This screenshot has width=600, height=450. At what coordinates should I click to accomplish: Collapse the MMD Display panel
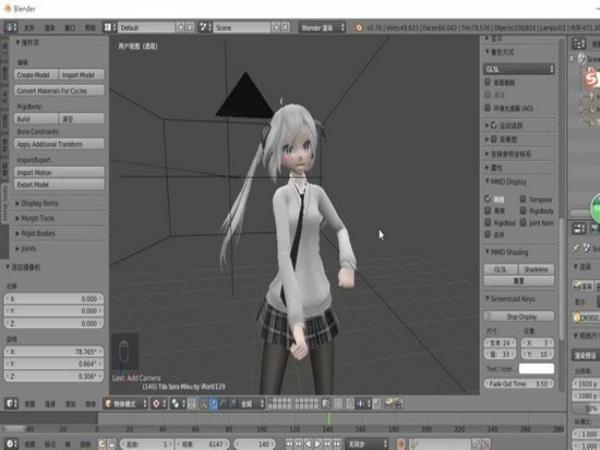click(506, 181)
